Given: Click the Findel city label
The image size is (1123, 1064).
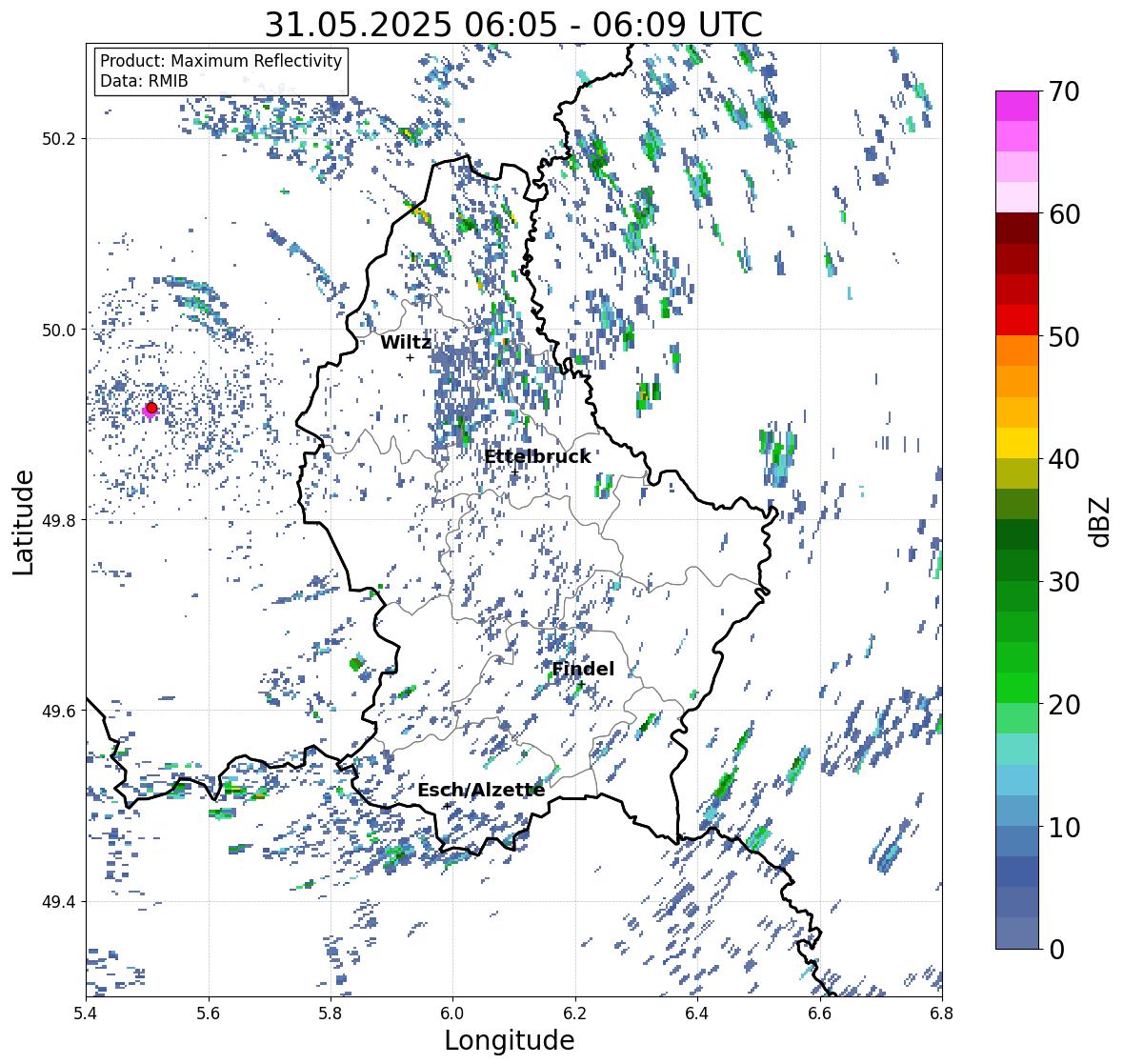Looking at the screenshot, I should [583, 669].
